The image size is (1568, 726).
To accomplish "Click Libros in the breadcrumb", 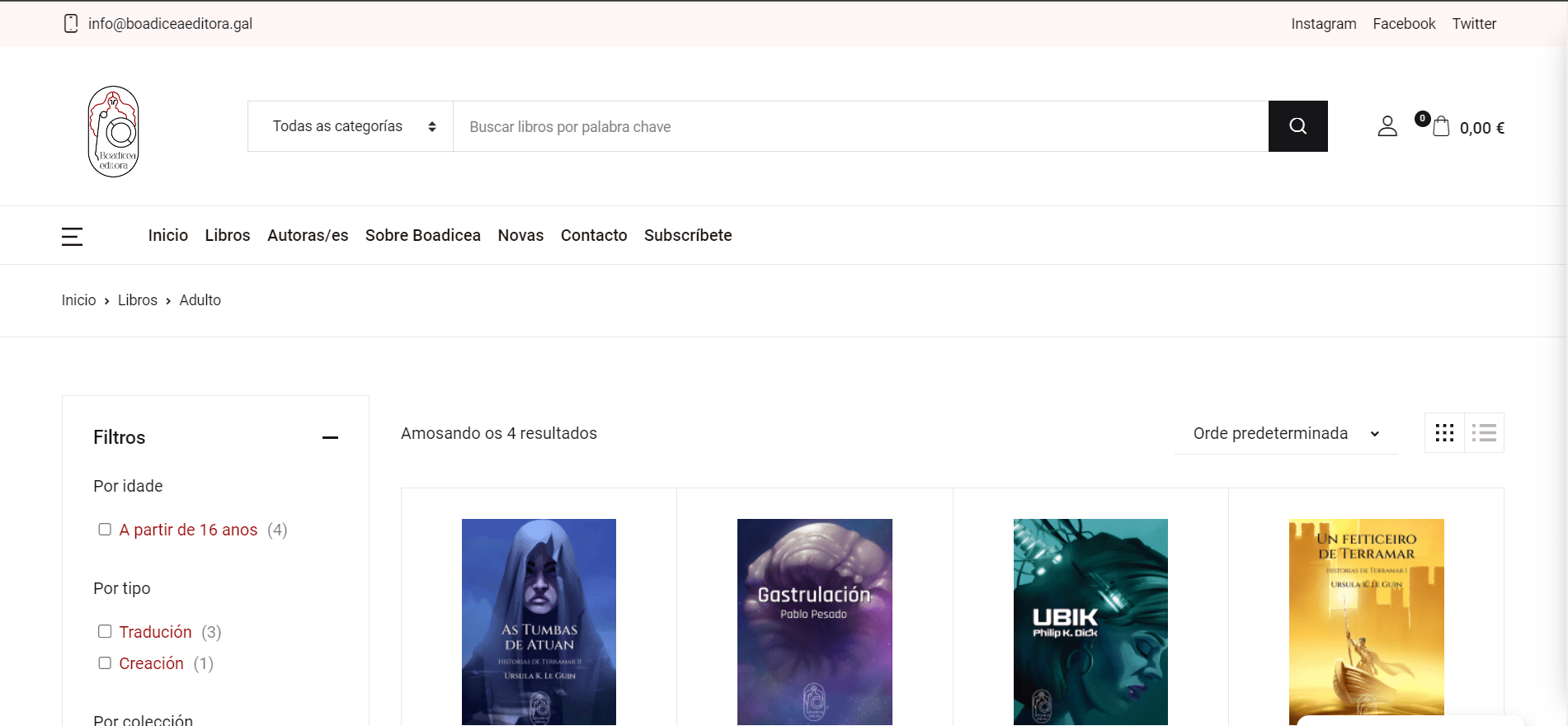I will tap(138, 300).
